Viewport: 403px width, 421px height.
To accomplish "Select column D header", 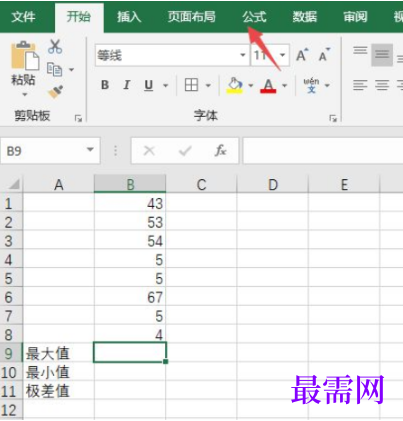I will pyautogui.click(x=273, y=184).
